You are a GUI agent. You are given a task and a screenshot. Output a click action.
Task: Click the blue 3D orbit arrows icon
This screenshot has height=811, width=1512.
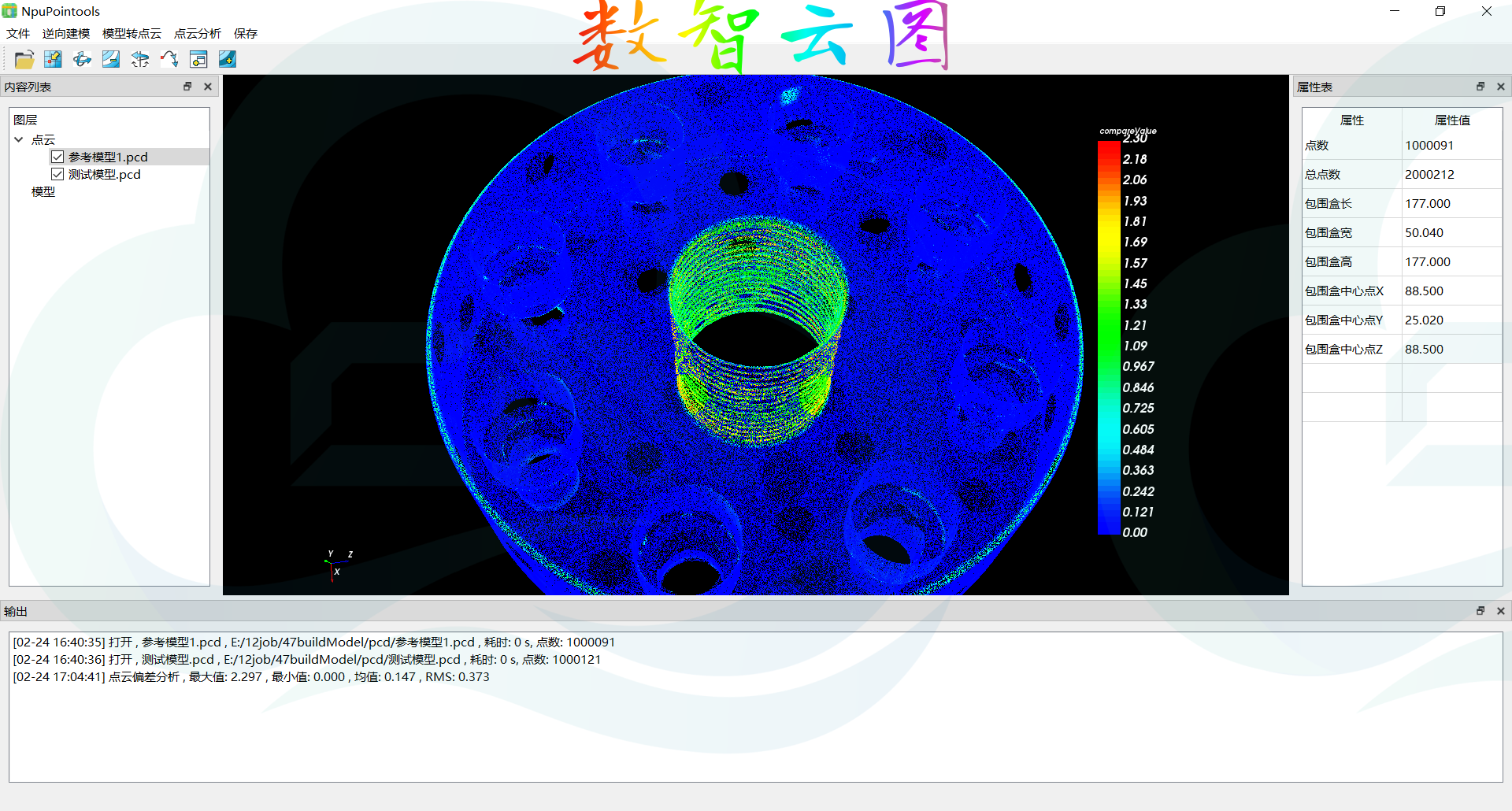coord(82,59)
